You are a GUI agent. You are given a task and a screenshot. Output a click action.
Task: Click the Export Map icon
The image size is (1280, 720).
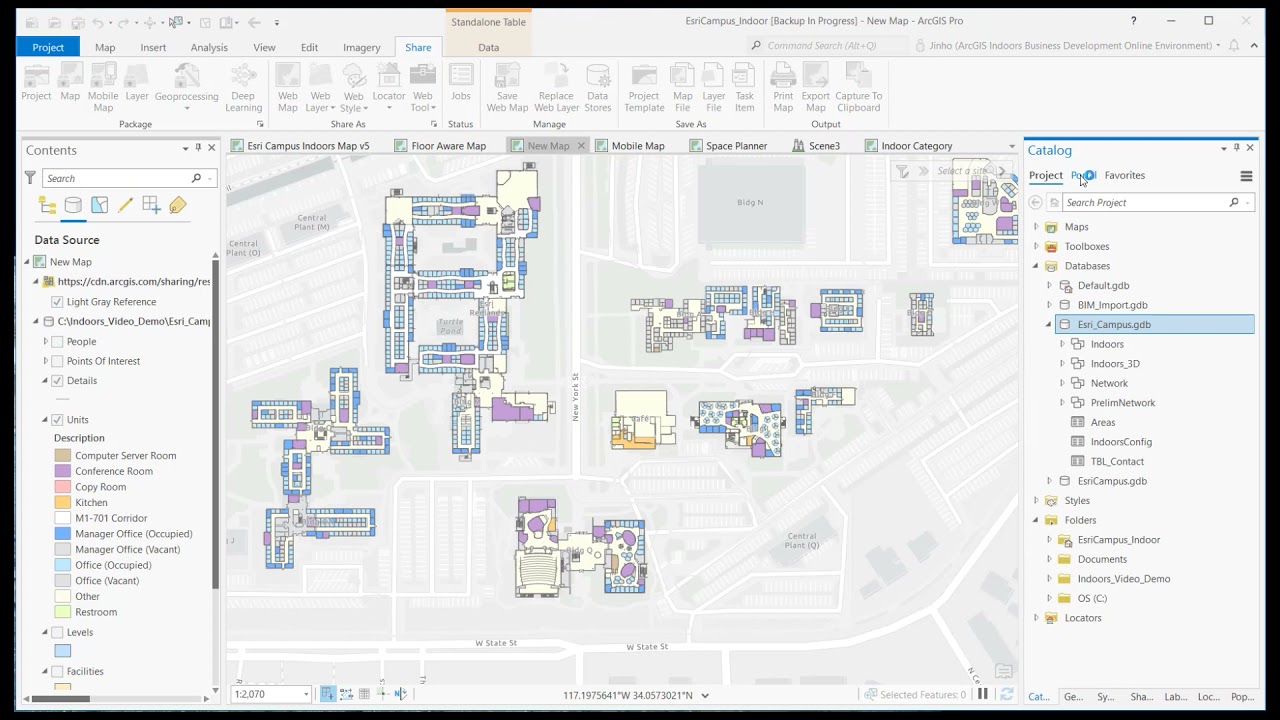pos(816,88)
